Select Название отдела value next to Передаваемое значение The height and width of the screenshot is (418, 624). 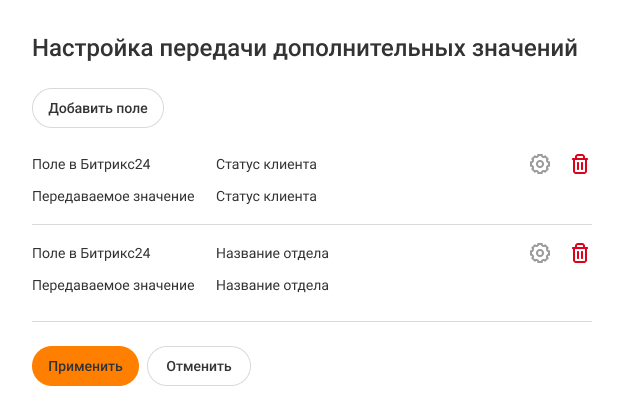click(x=272, y=285)
